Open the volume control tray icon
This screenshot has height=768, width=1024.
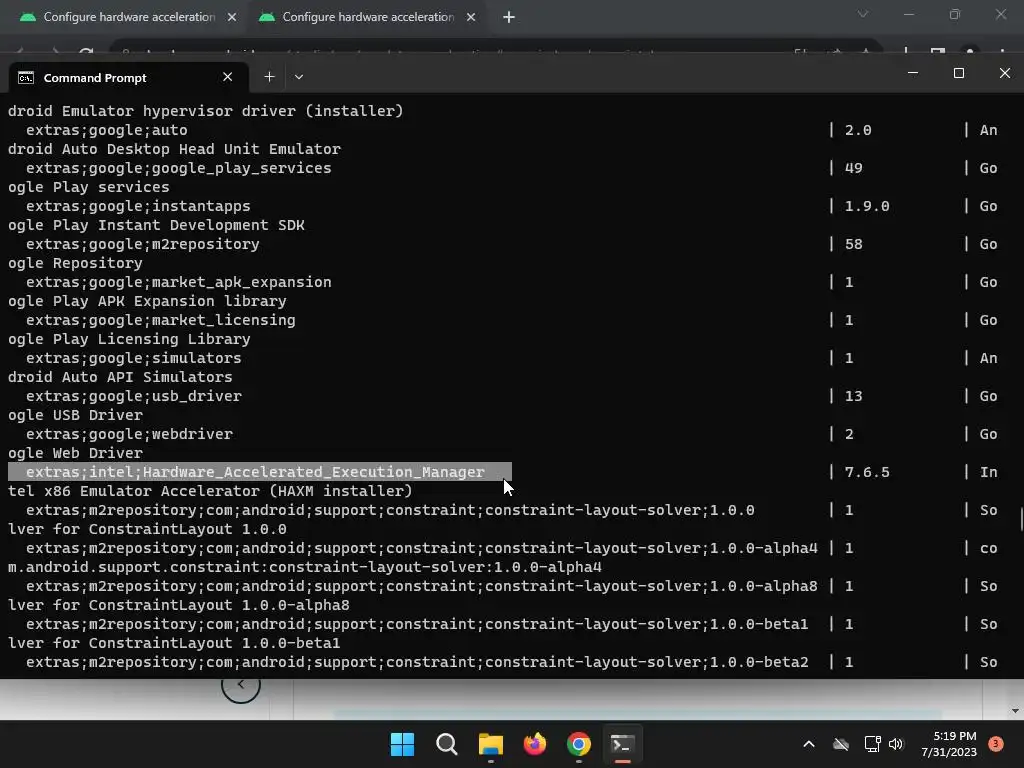coord(896,744)
